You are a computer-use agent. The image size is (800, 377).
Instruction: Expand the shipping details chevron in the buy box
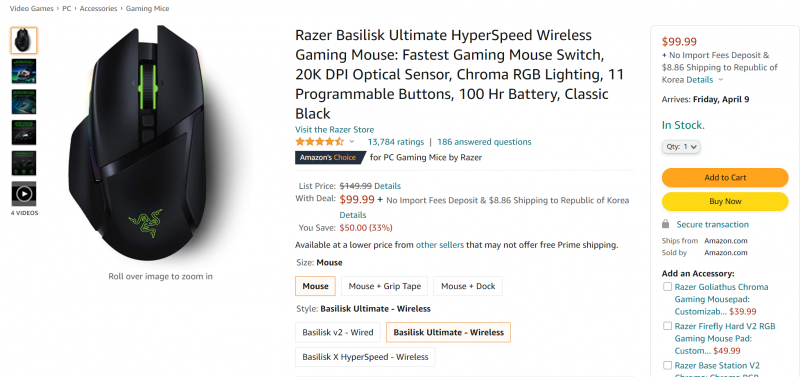(720, 80)
